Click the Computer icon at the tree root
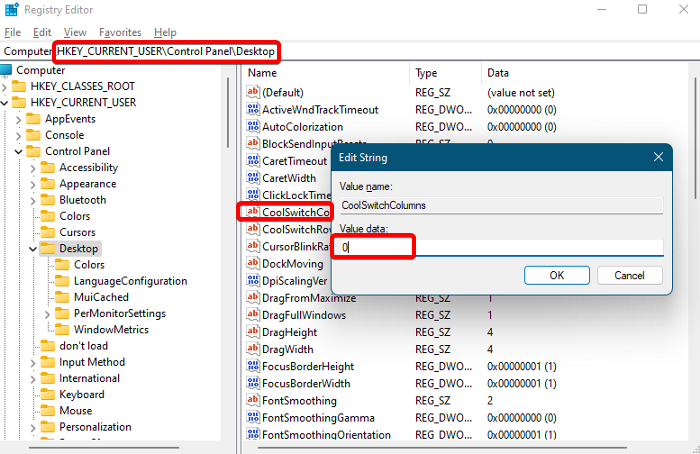 6,70
